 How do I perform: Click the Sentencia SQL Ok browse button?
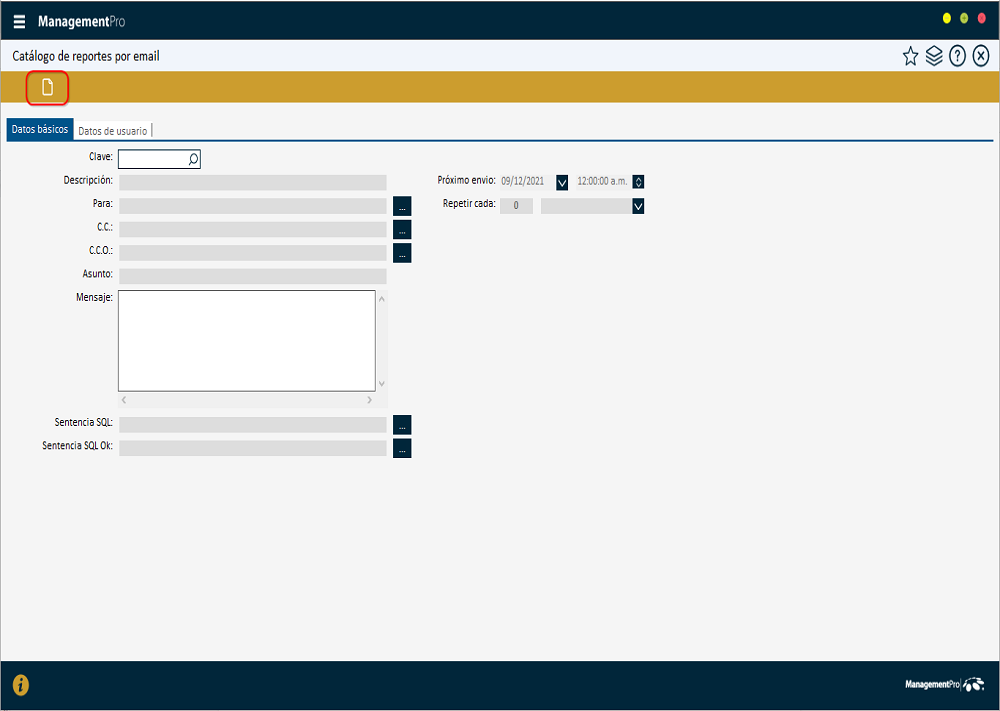point(402,448)
